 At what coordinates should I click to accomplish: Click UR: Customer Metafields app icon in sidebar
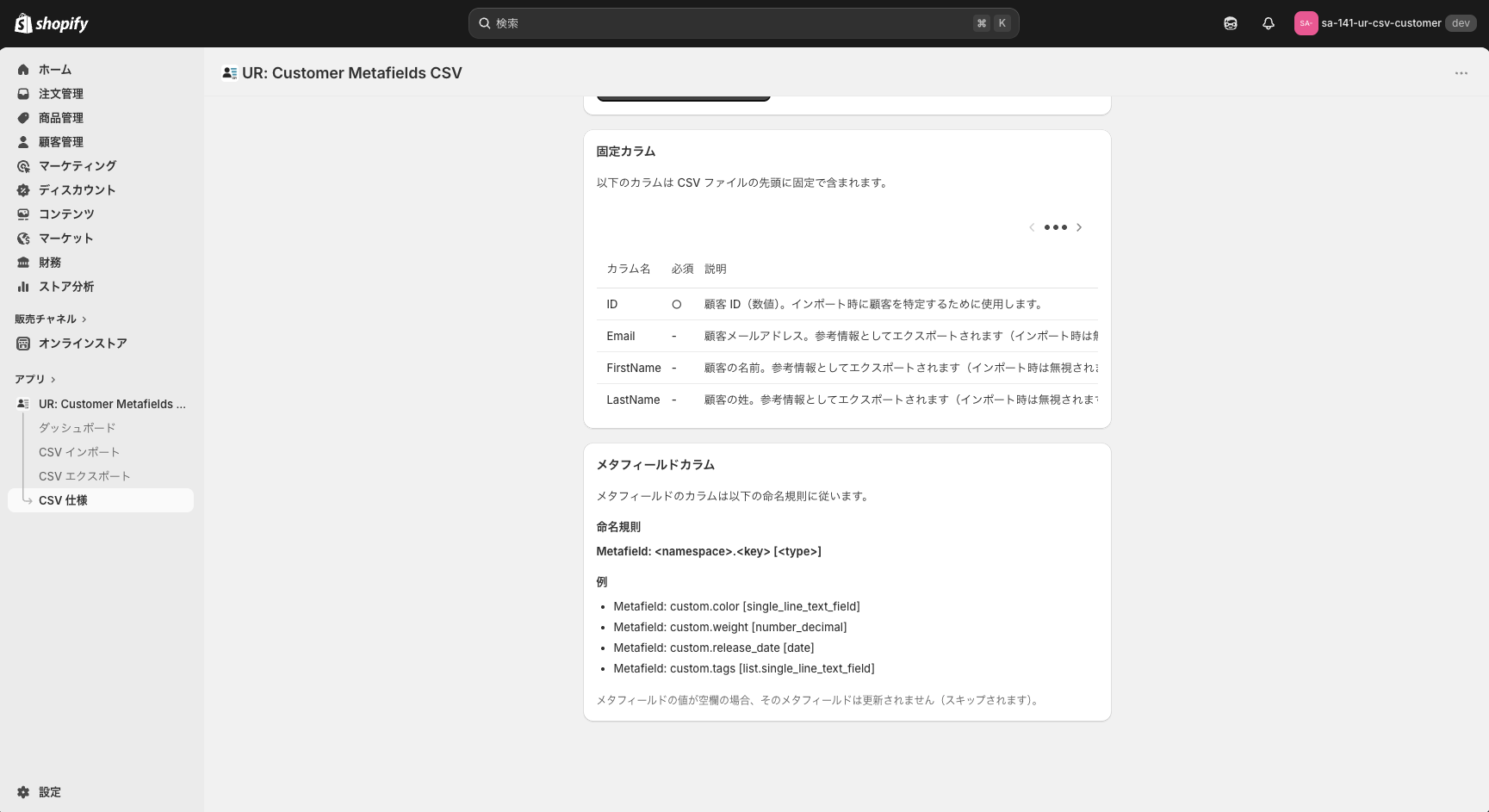23,404
